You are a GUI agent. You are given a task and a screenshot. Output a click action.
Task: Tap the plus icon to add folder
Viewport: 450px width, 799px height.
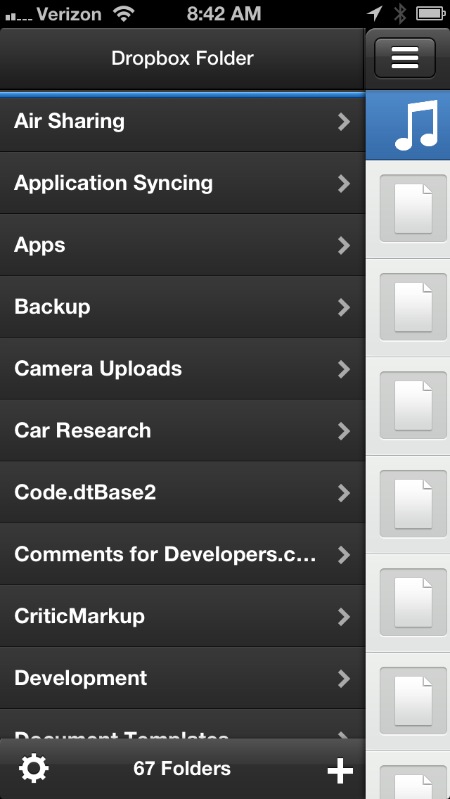(340, 769)
